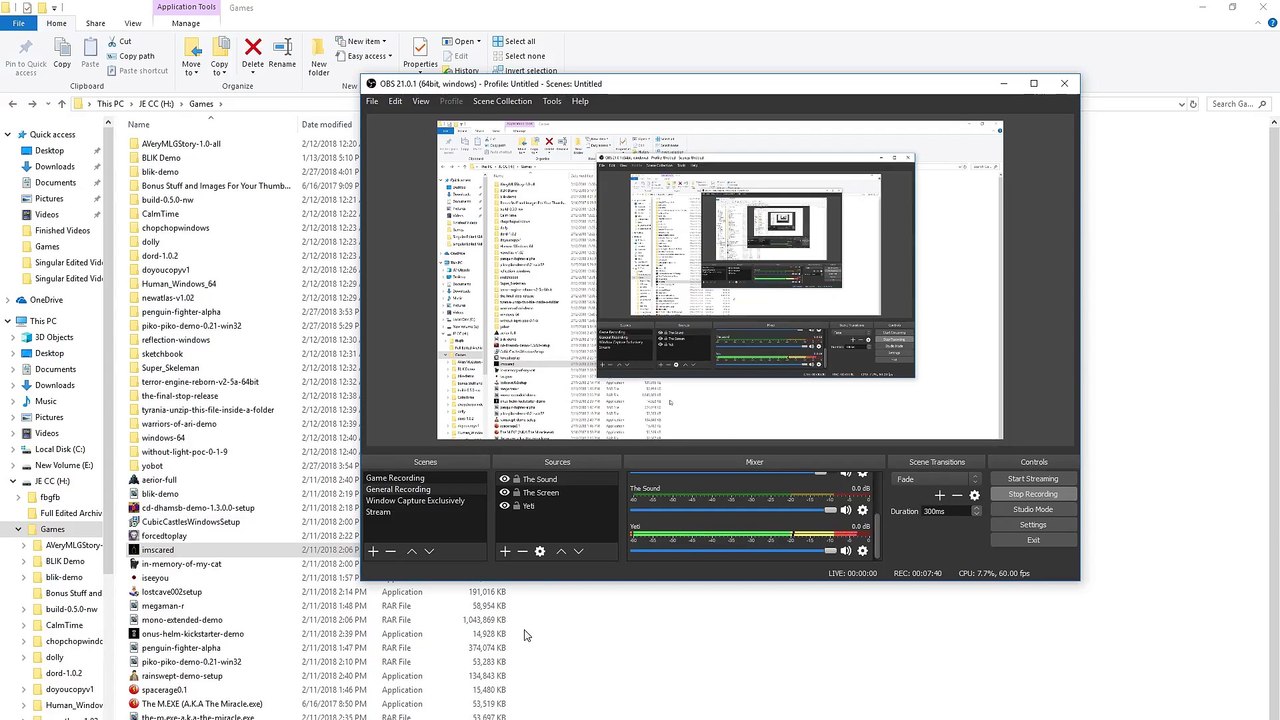The width and height of the screenshot is (1280, 720).
Task: Click Delete red X in Explorer ribbon
Action: point(253,53)
